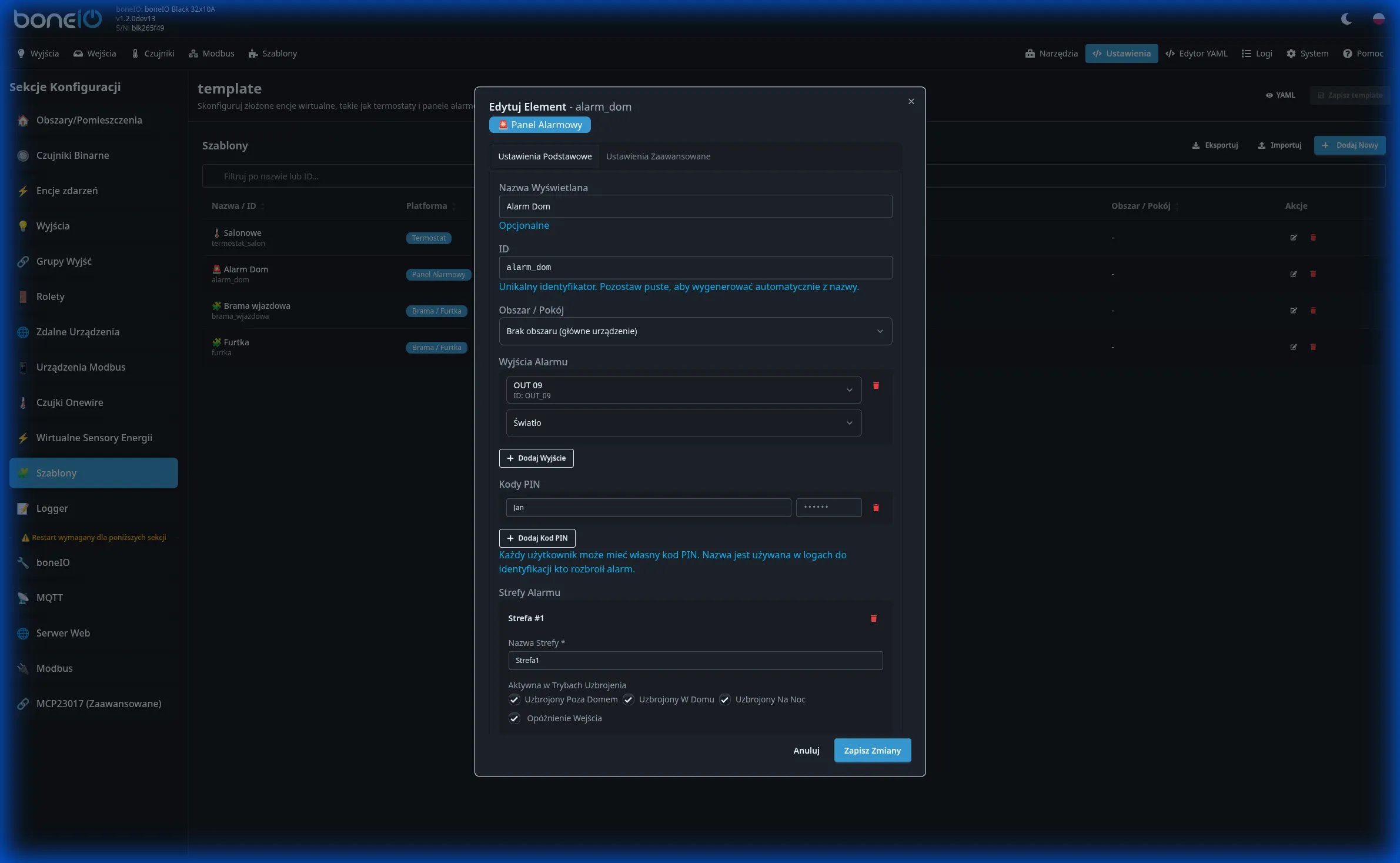1400x863 pixels.
Task: Edit the Salonowe thermostat row
Action: click(1293, 238)
